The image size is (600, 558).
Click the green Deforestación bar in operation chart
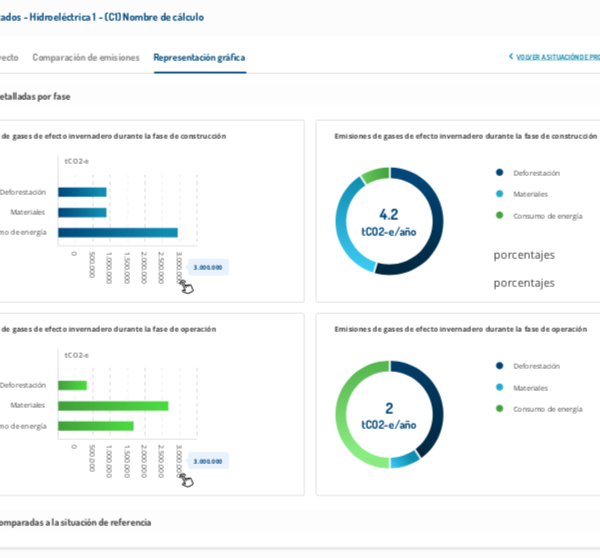(72, 385)
